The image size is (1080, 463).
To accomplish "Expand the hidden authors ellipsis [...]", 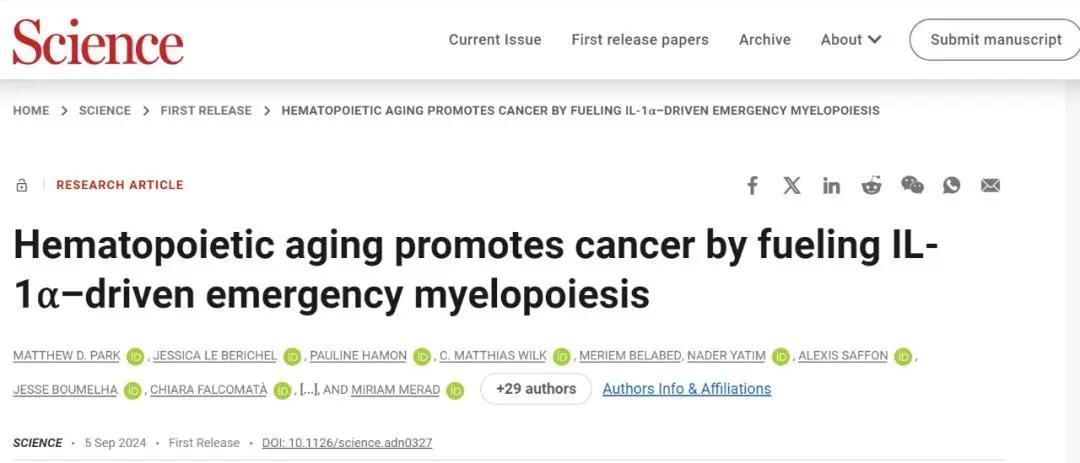I will pyautogui.click(x=311, y=390).
